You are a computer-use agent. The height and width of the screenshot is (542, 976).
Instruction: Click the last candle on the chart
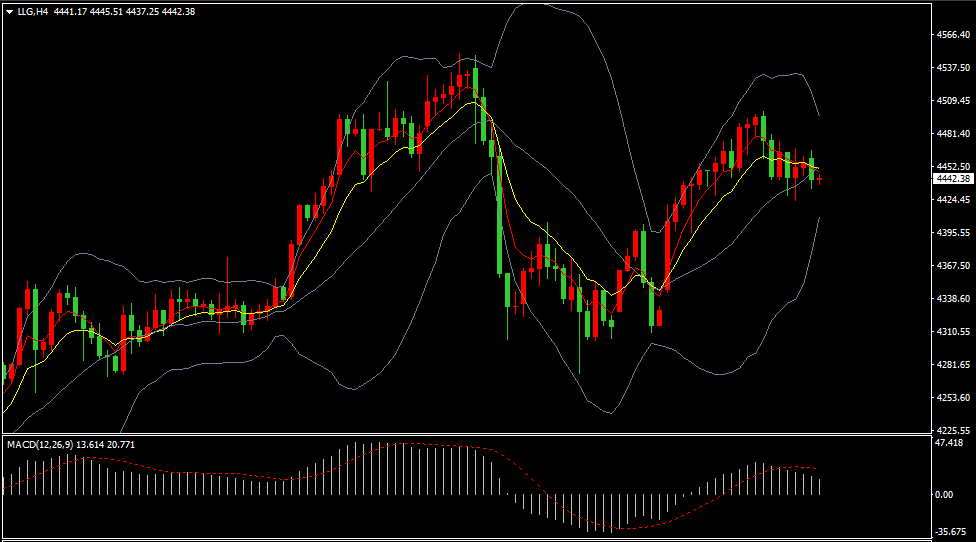pos(820,179)
